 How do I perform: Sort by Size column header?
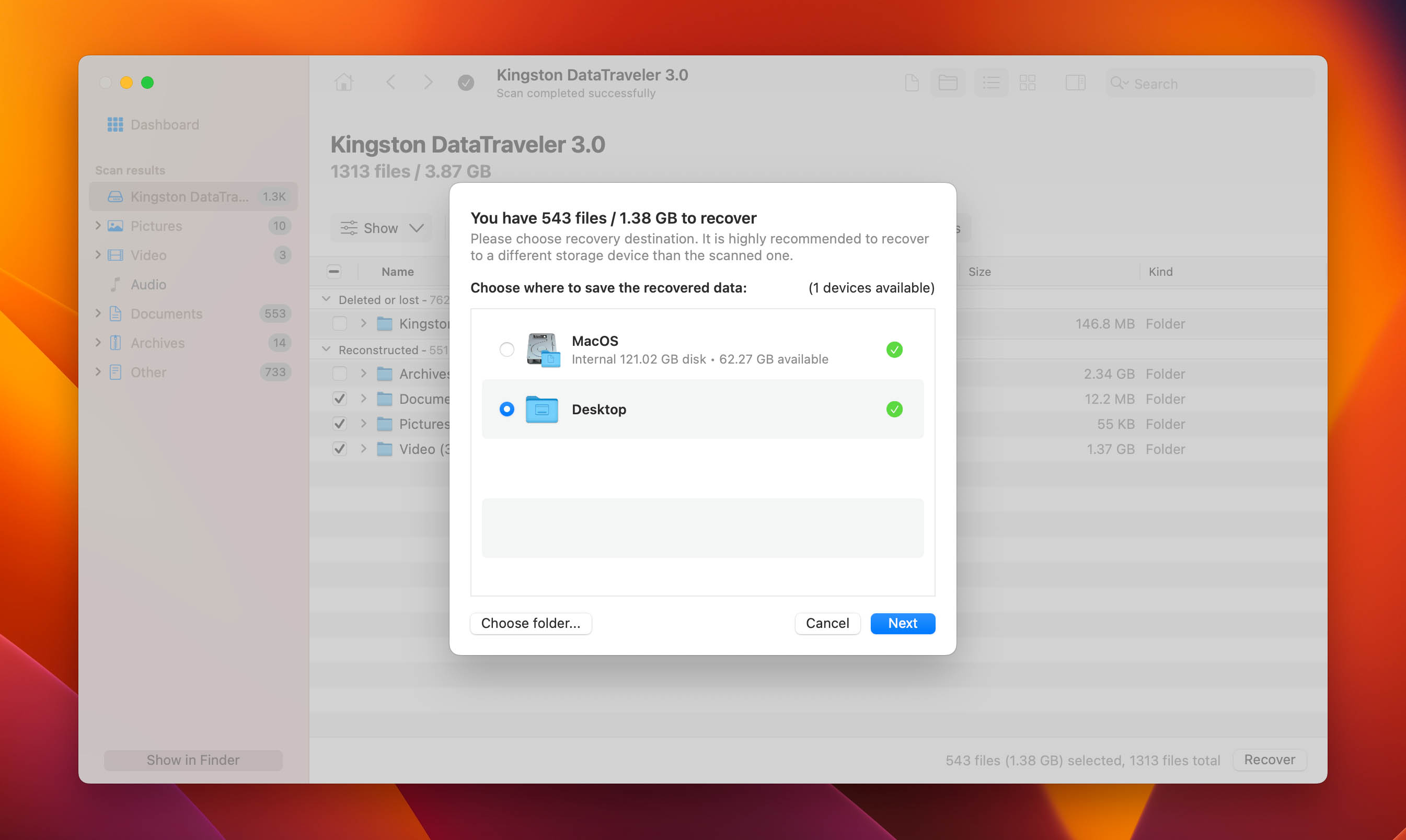coord(979,272)
